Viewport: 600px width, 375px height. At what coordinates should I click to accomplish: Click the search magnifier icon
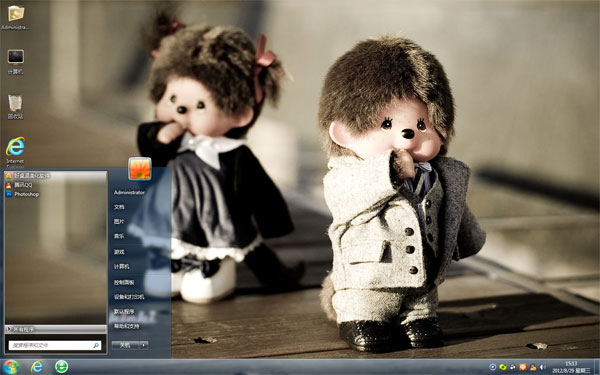click(x=96, y=346)
